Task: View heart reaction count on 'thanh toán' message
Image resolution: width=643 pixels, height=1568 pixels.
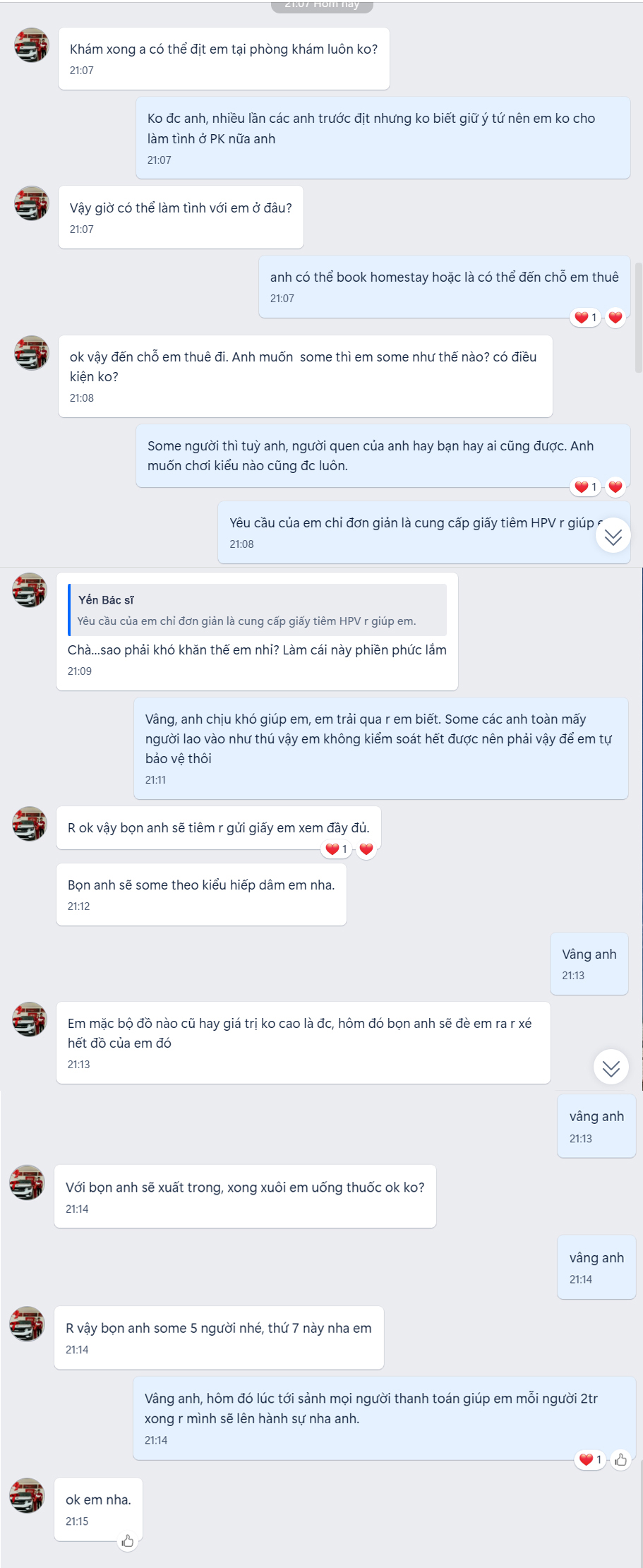Action: pos(590,1459)
